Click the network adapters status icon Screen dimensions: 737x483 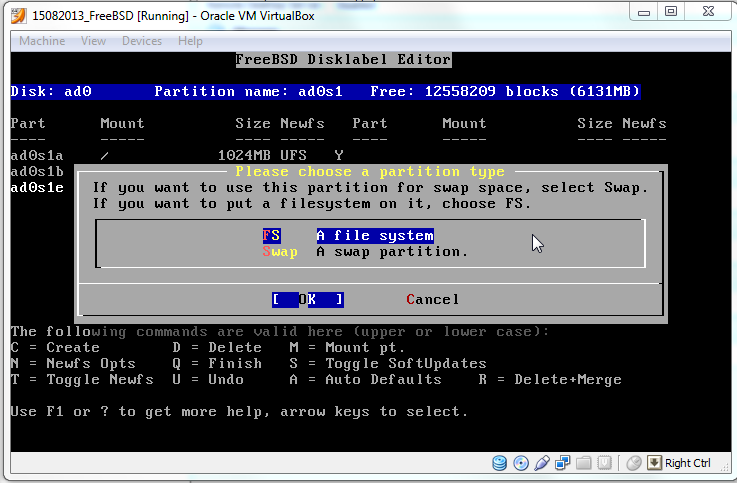pyautogui.click(x=562, y=463)
